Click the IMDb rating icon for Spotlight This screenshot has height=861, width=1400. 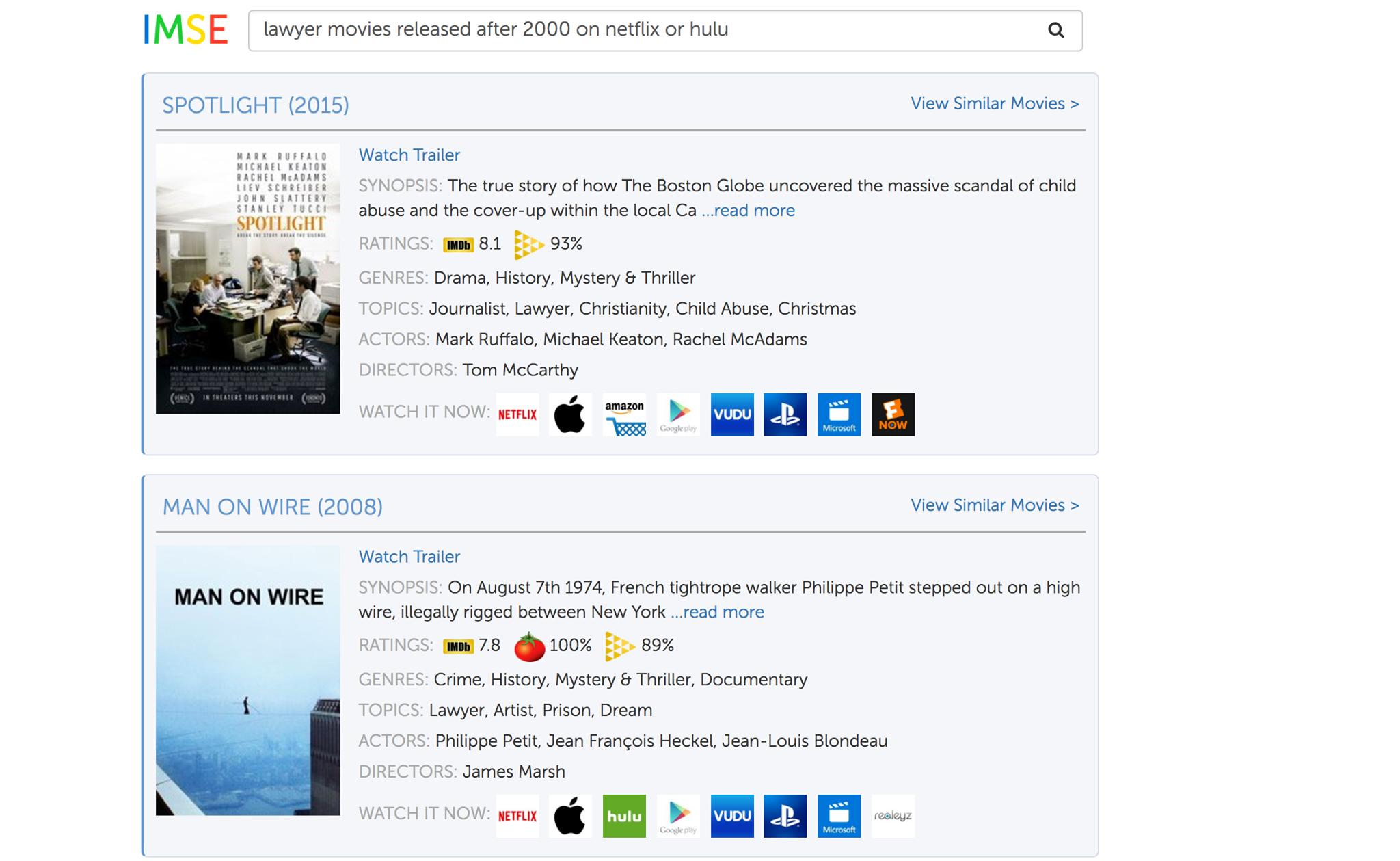point(457,243)
